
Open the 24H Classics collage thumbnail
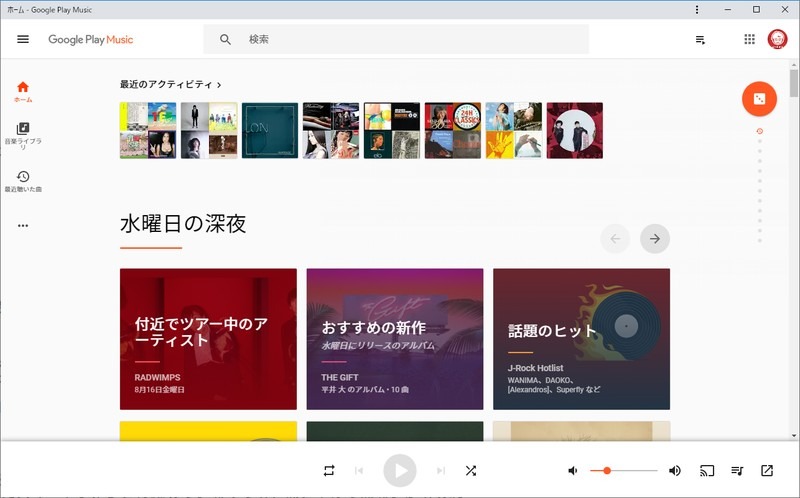pyautogui.click(x=453, y=130)
